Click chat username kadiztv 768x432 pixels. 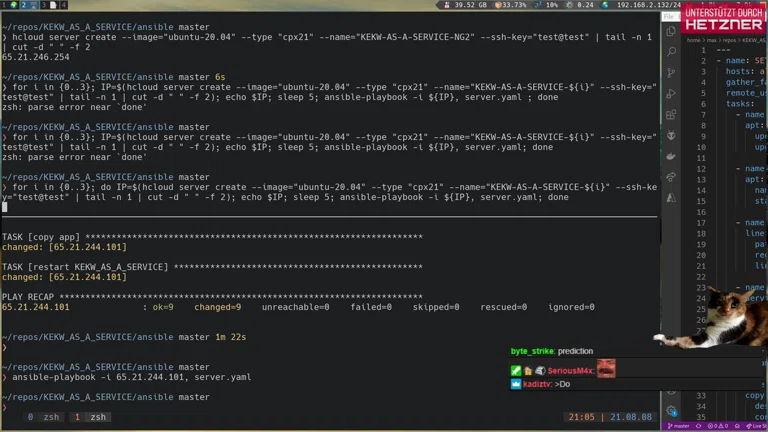(x=537, y=384)
